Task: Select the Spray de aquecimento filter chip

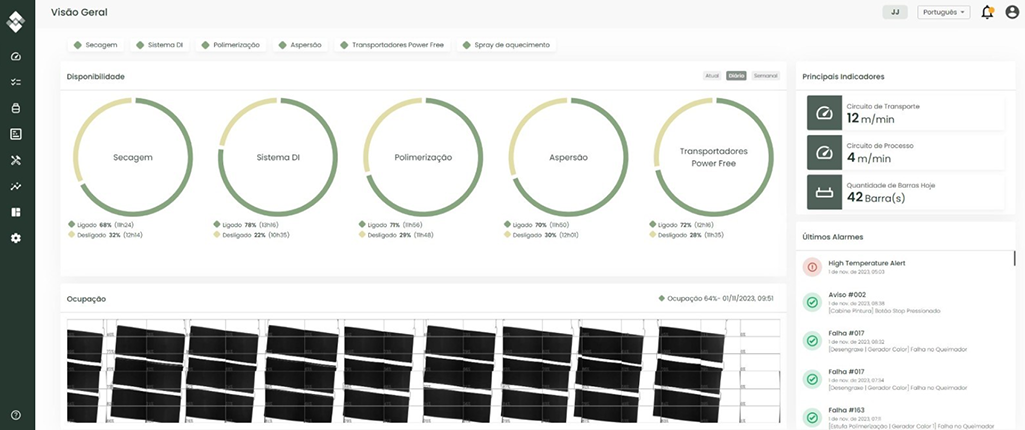Action: [507, 45]
